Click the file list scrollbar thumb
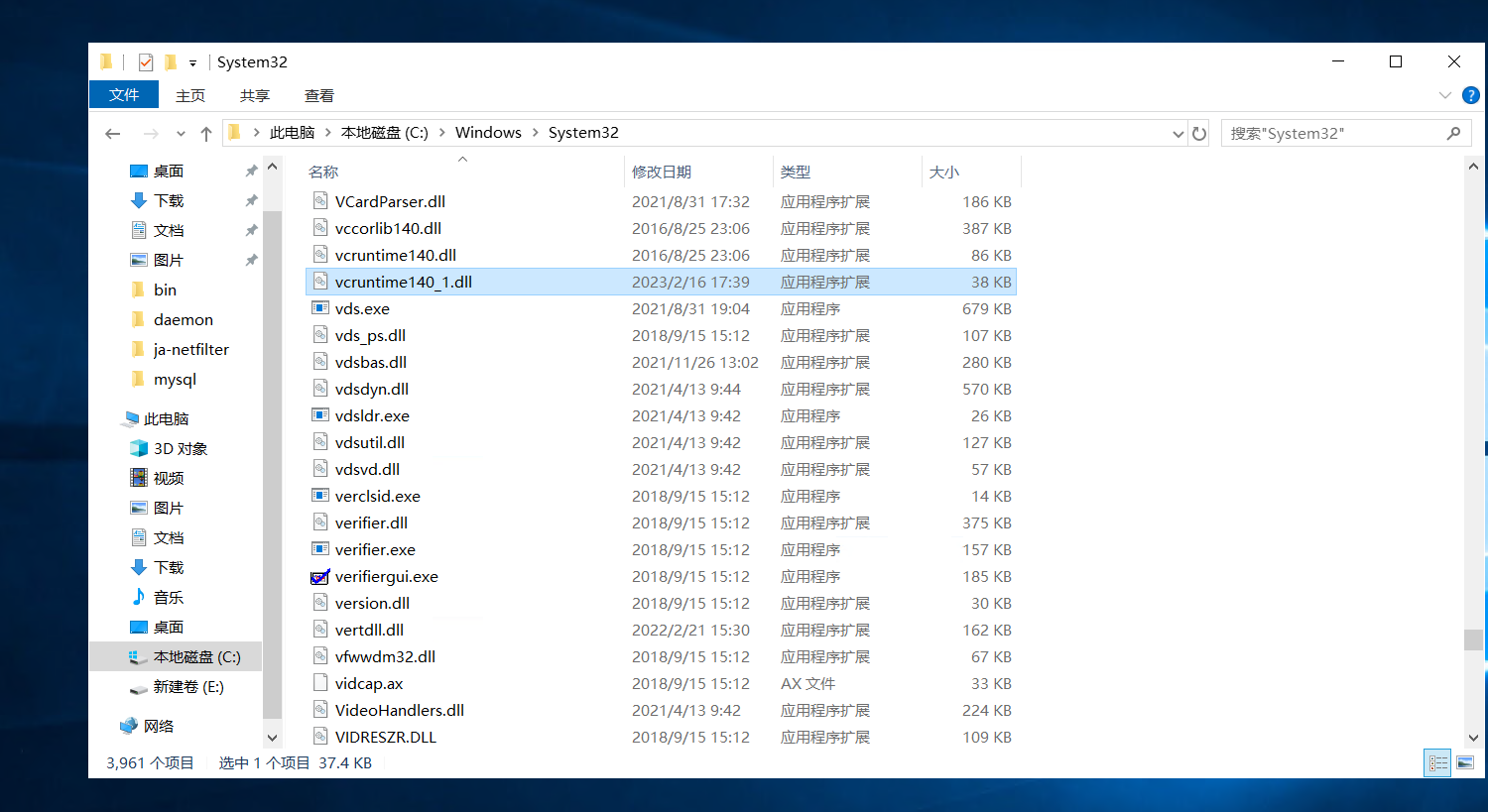Screen dimensions: 1488x812 point(1473,640)
